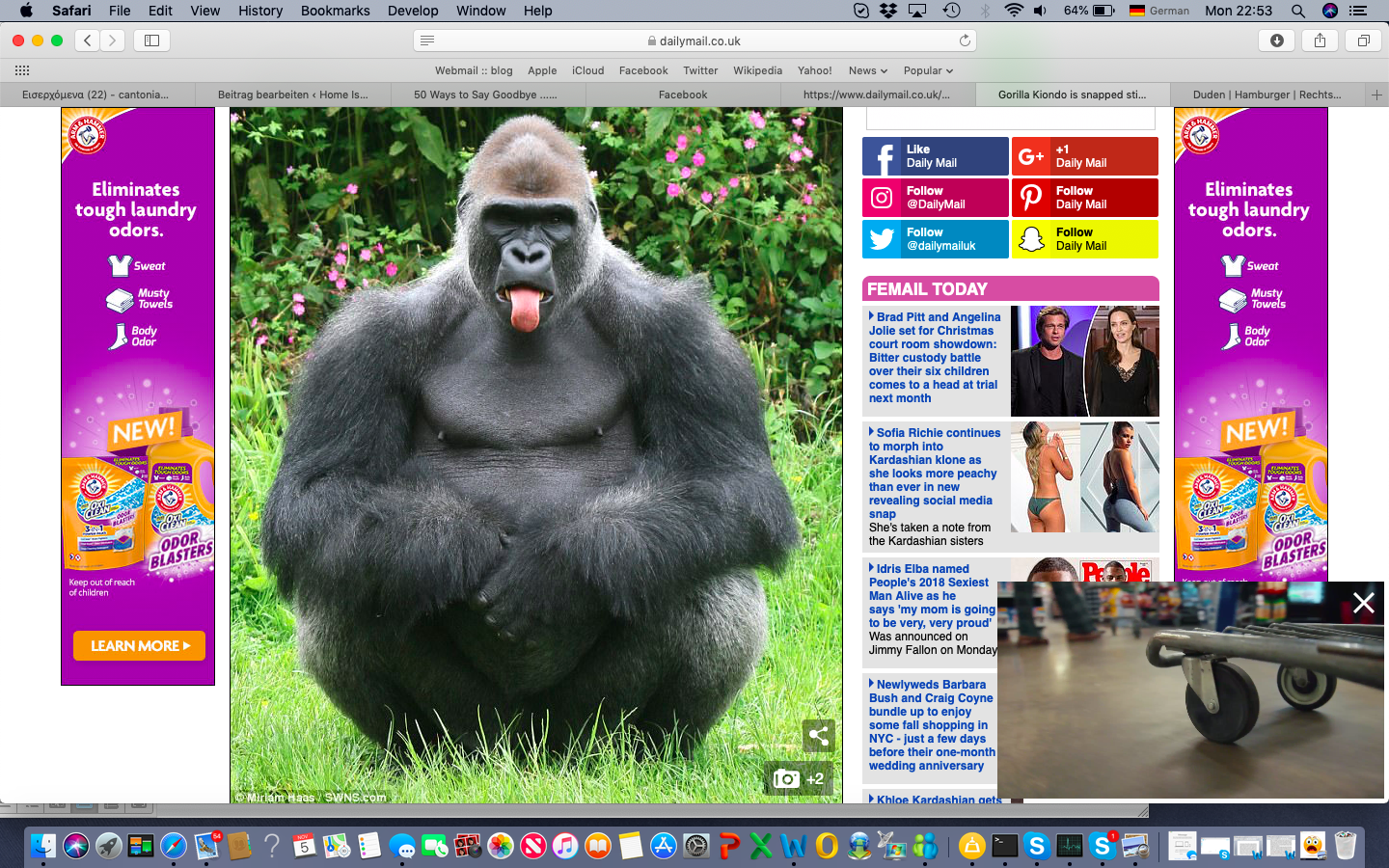The height and width of the screenshot is (868, 1389).
Task: Click the floating video player
Action: [1191, 691]
